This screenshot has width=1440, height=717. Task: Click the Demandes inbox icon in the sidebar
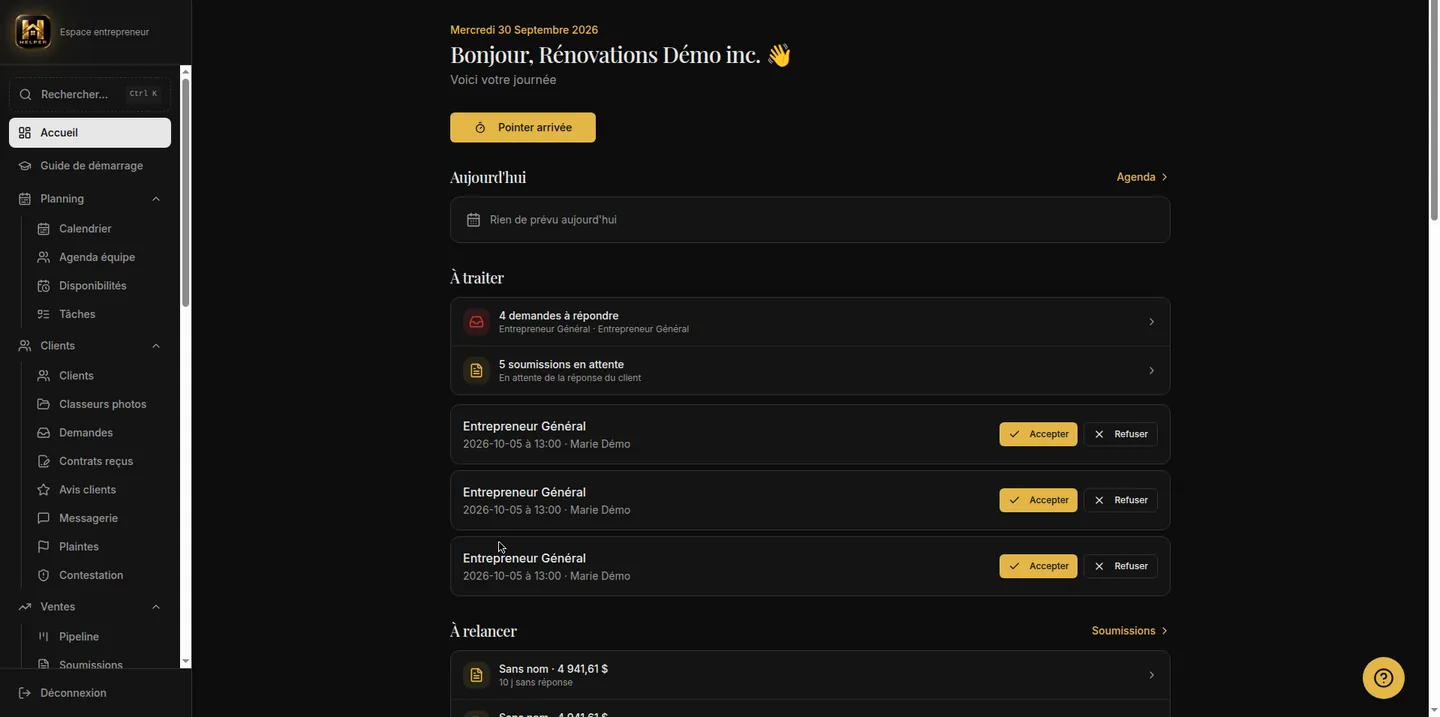[x=43, y=433]
